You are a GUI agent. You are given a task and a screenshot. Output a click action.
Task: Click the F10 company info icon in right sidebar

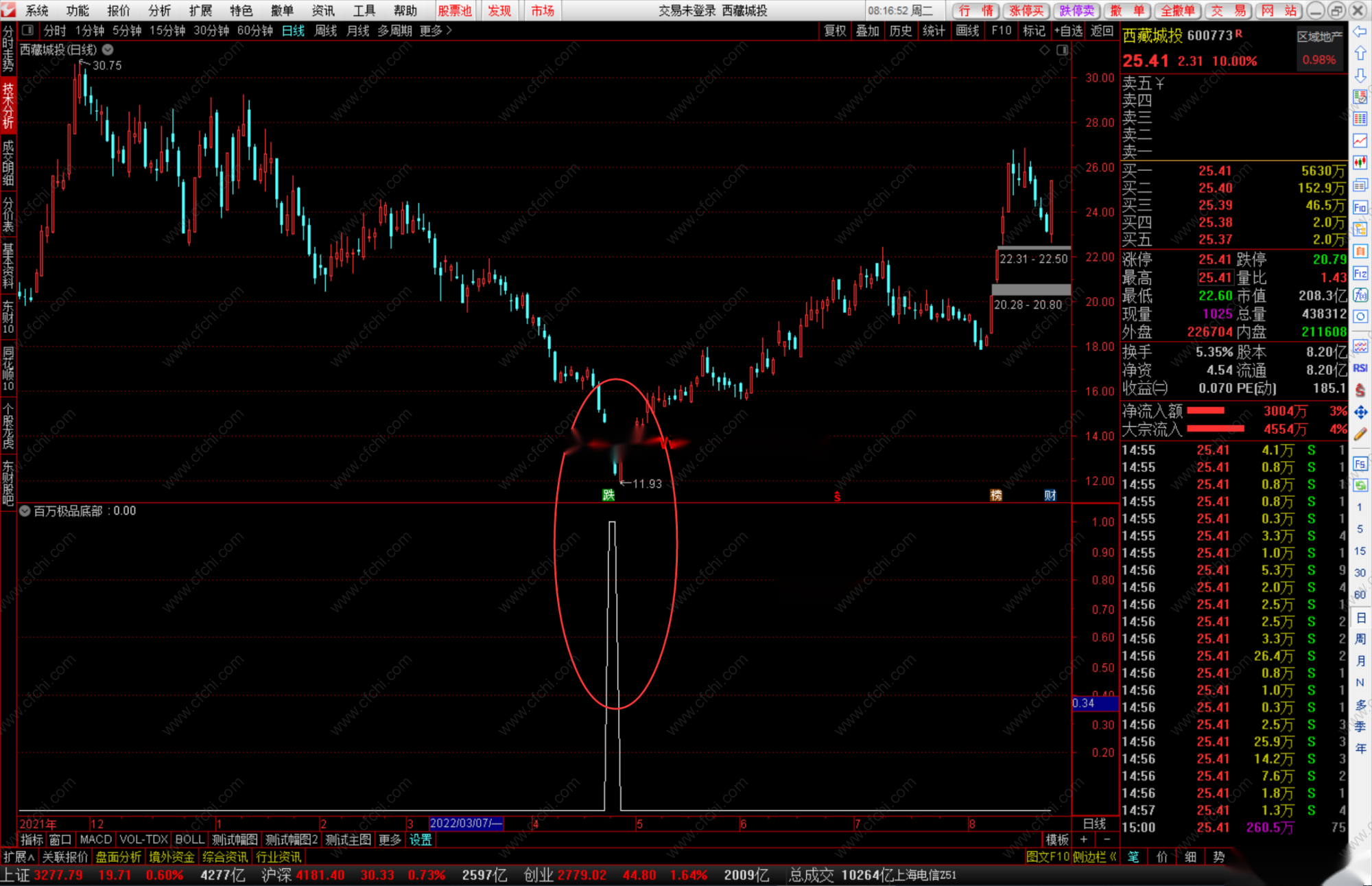tap(1360, 207)
